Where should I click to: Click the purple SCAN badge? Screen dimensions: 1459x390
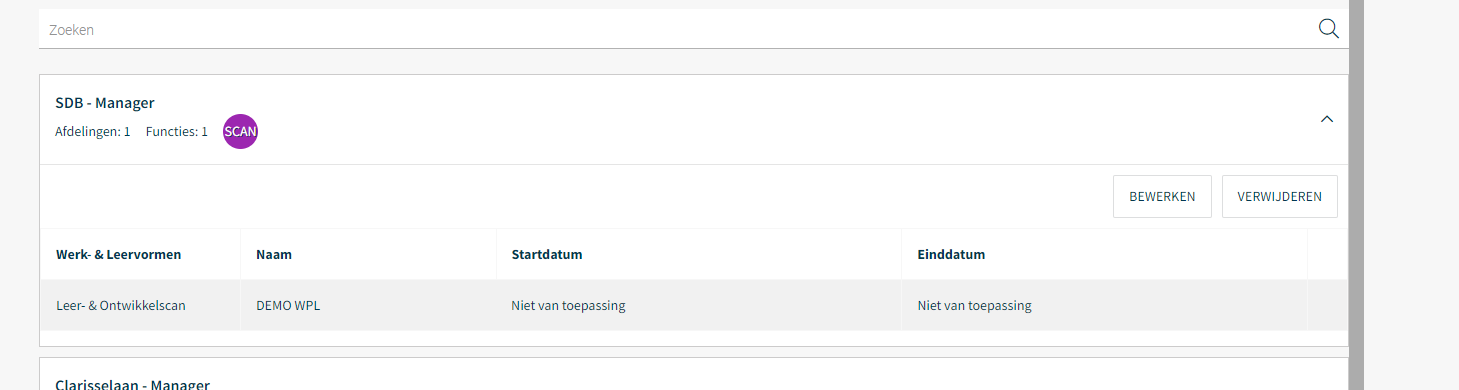(x=240, y=132)
